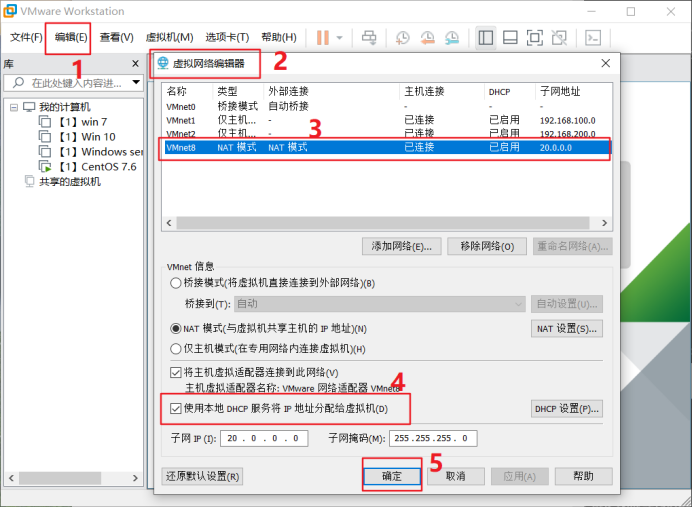Enter full screen mode via toolbar icon
692x508 pixels.
[534, 38]
